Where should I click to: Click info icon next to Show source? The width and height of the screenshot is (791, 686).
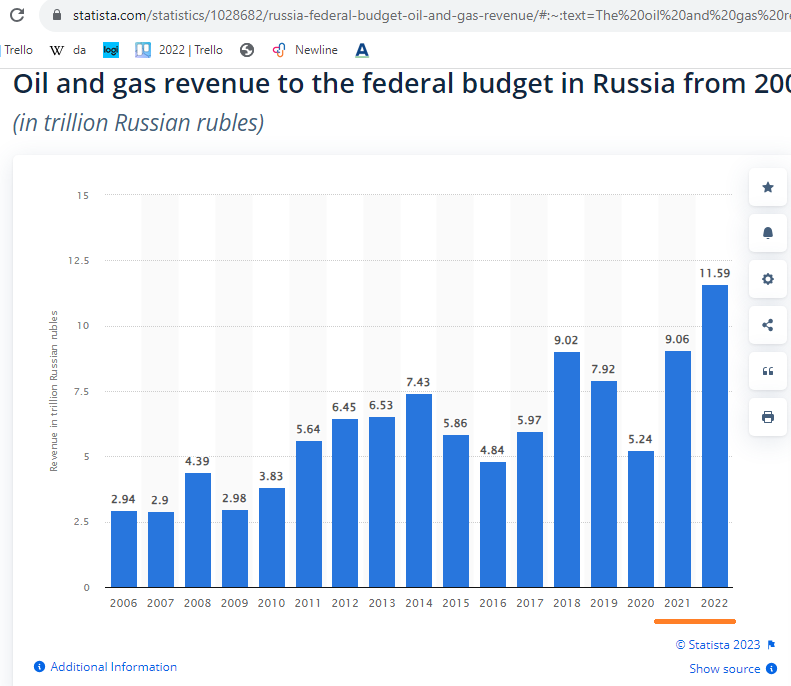coord(771,668)
